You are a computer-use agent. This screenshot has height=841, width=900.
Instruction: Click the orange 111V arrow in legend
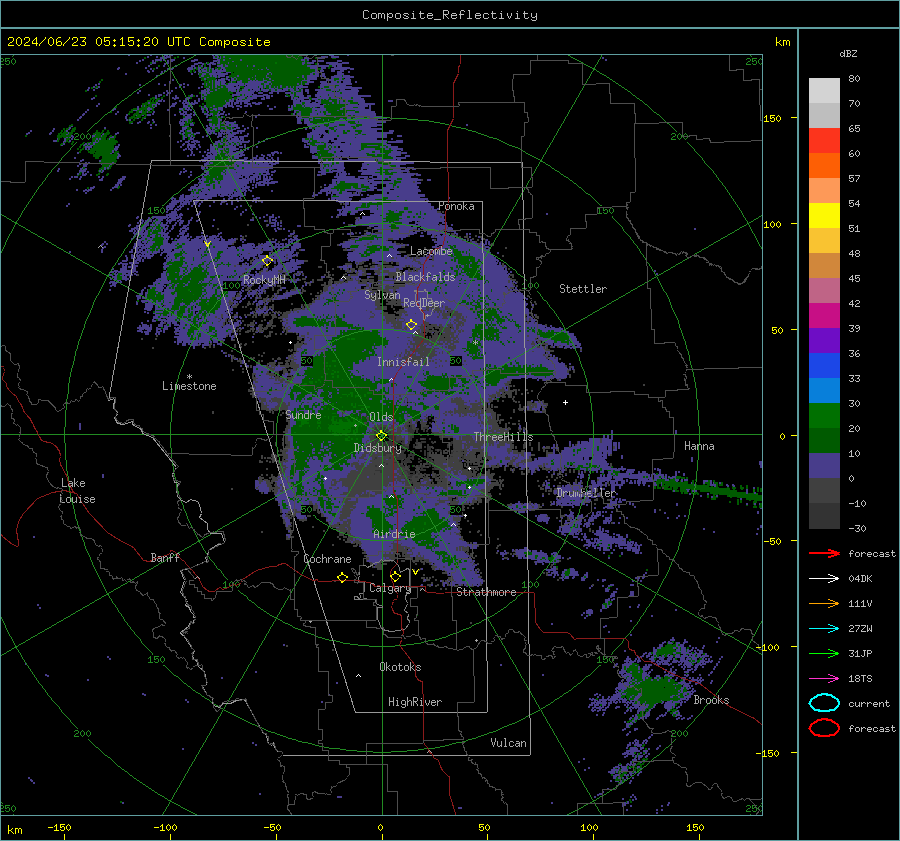click(x=824, y=603)
